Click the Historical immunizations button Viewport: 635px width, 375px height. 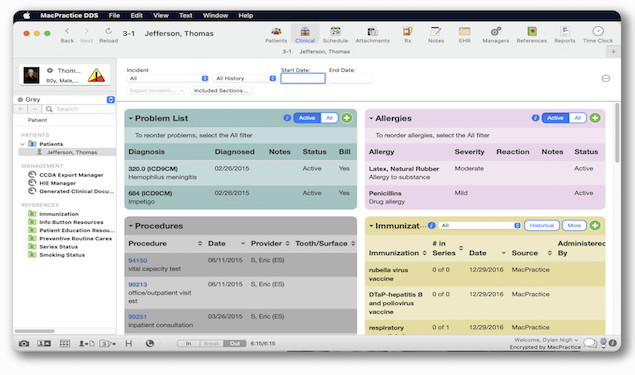tap(541, 225)
